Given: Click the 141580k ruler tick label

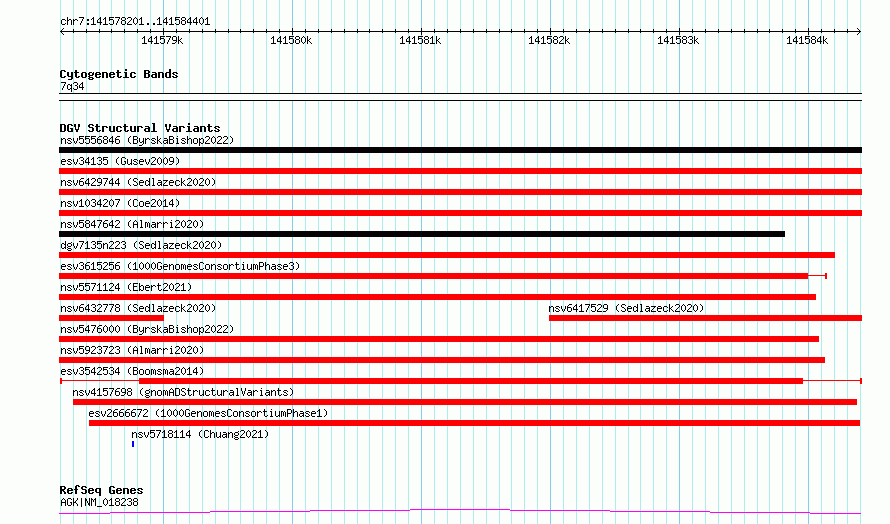Looking at the screenshot, I should click(x=291, y=40).
